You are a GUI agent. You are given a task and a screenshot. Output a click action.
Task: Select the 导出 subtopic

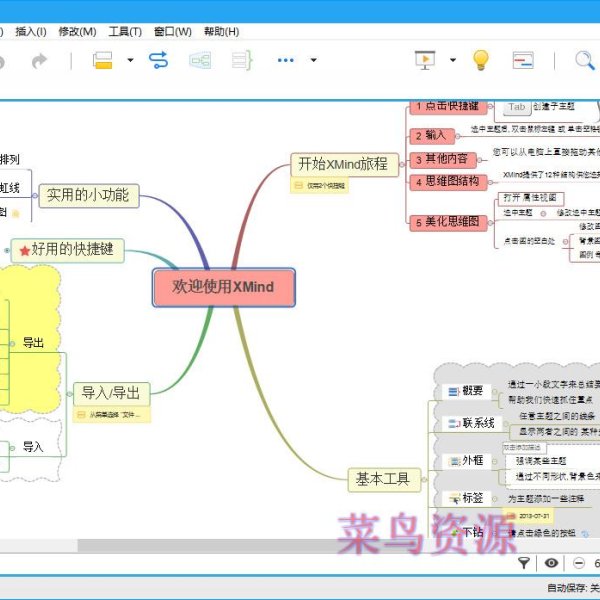[33, 343]
